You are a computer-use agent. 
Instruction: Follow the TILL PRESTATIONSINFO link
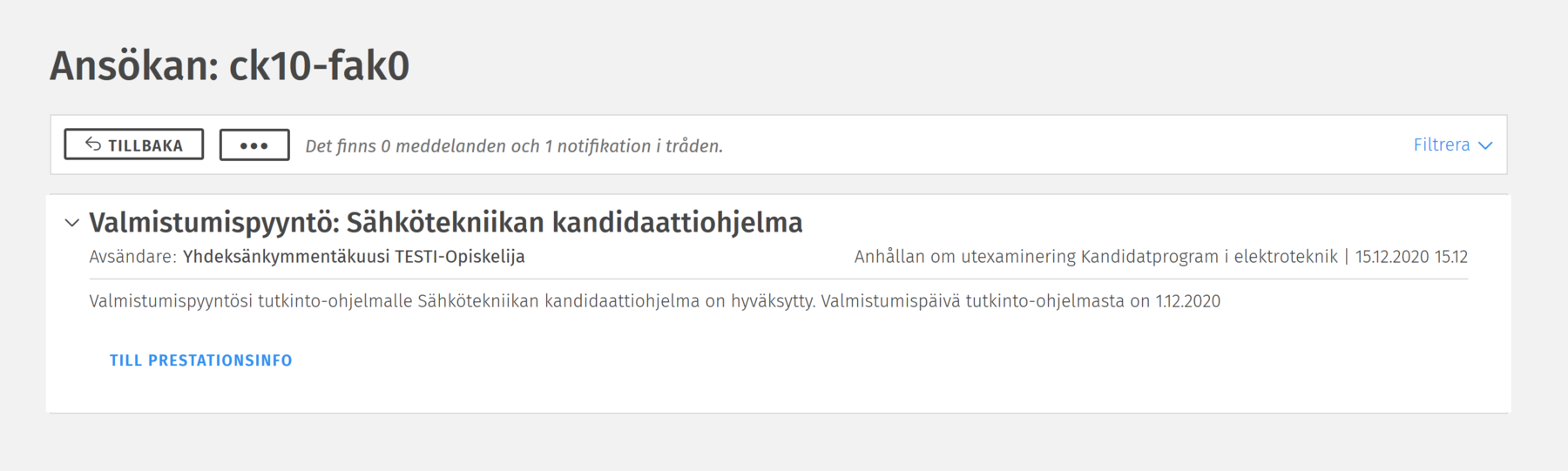click(x=201, y=360)
